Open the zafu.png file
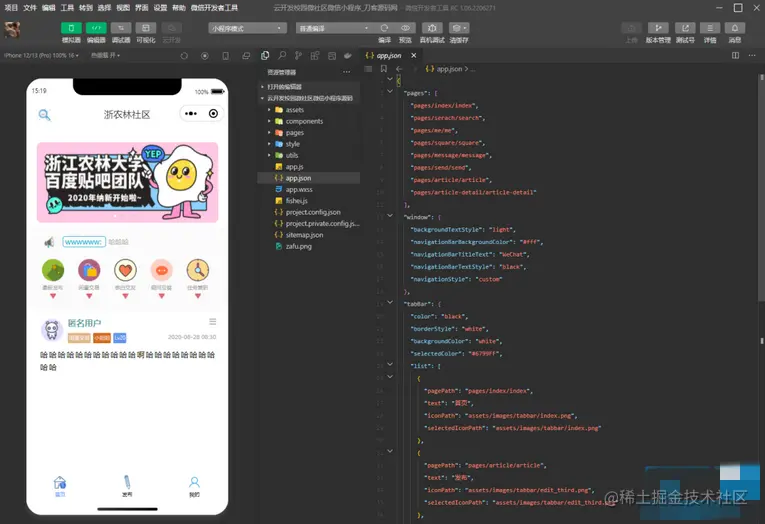Image resolution: width=765 pixels, height=524 pixels. click(x=298, y=246)
